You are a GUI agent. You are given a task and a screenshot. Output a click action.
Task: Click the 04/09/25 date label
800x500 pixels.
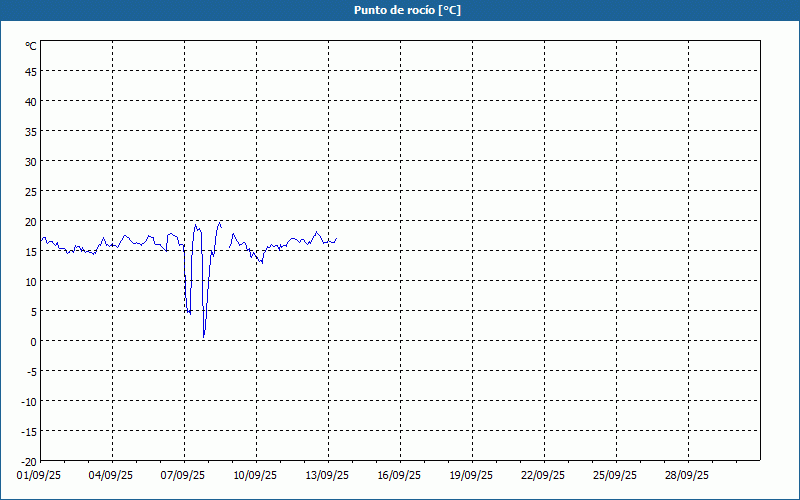[111, 476]
